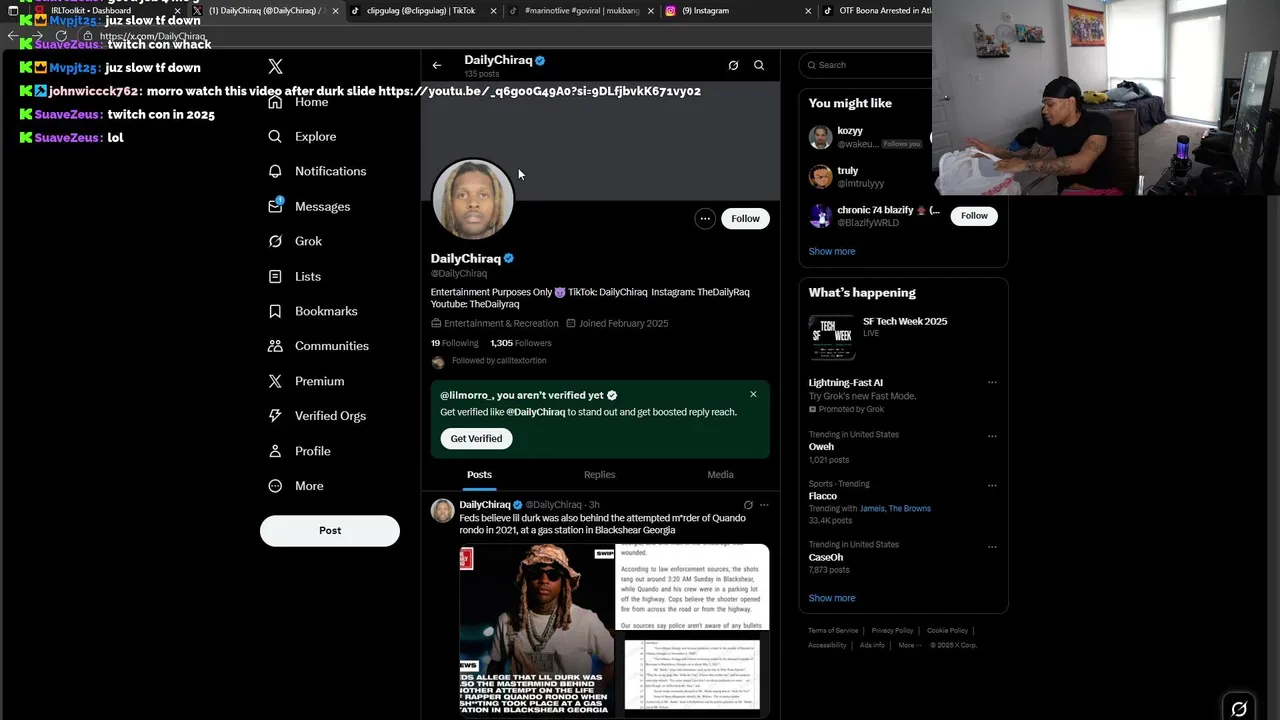The height and width of the screenshot is (720, 1280).
Task: Open options for CaseOh trend
Action: (x=992, y=546)
